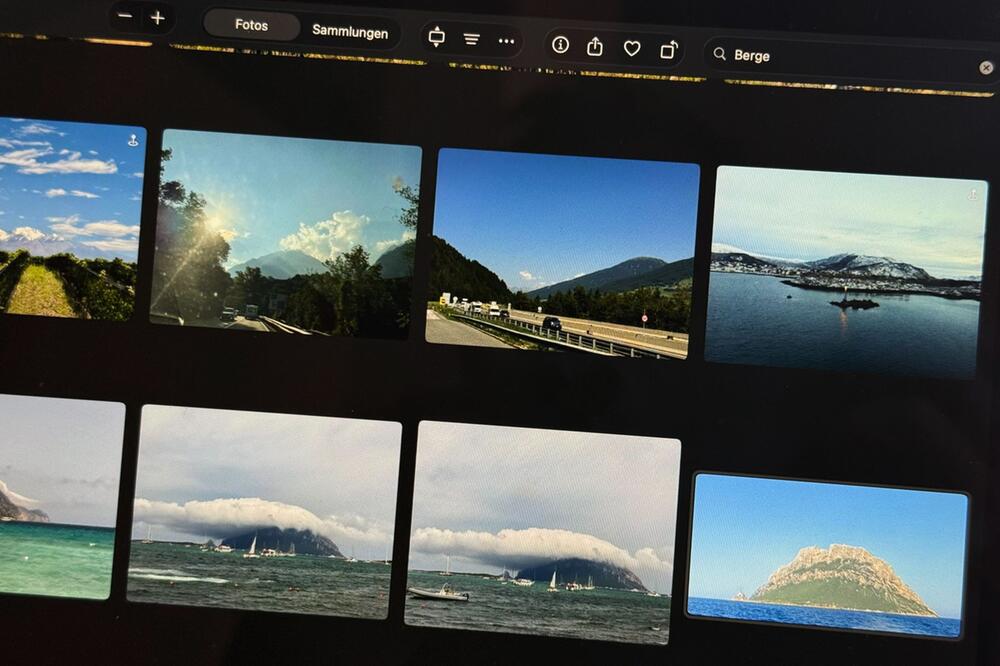
Task: Switch to the Sammlungen tab
Action: (350, 32)
